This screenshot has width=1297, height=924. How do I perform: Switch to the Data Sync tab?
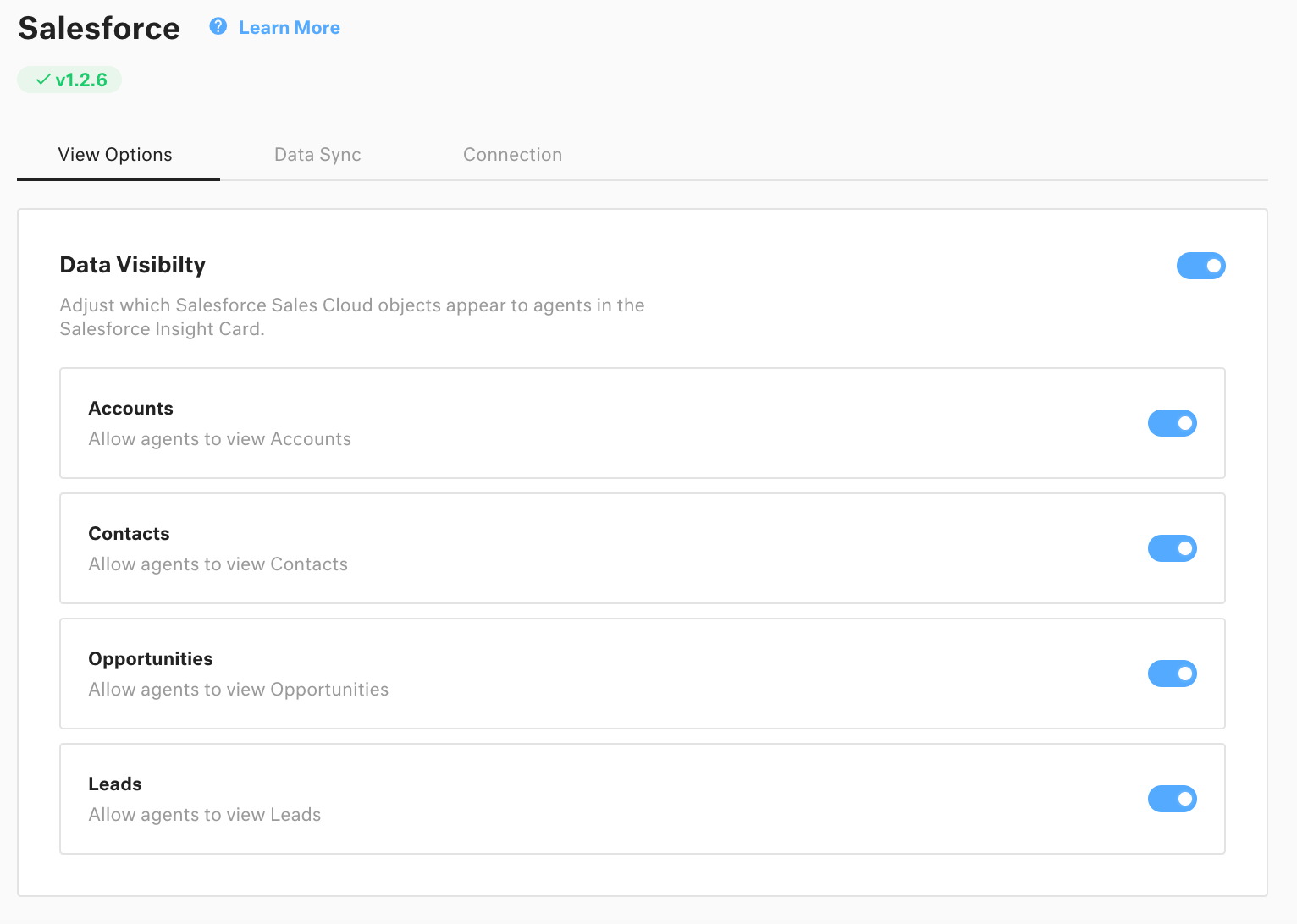(317, 154)
